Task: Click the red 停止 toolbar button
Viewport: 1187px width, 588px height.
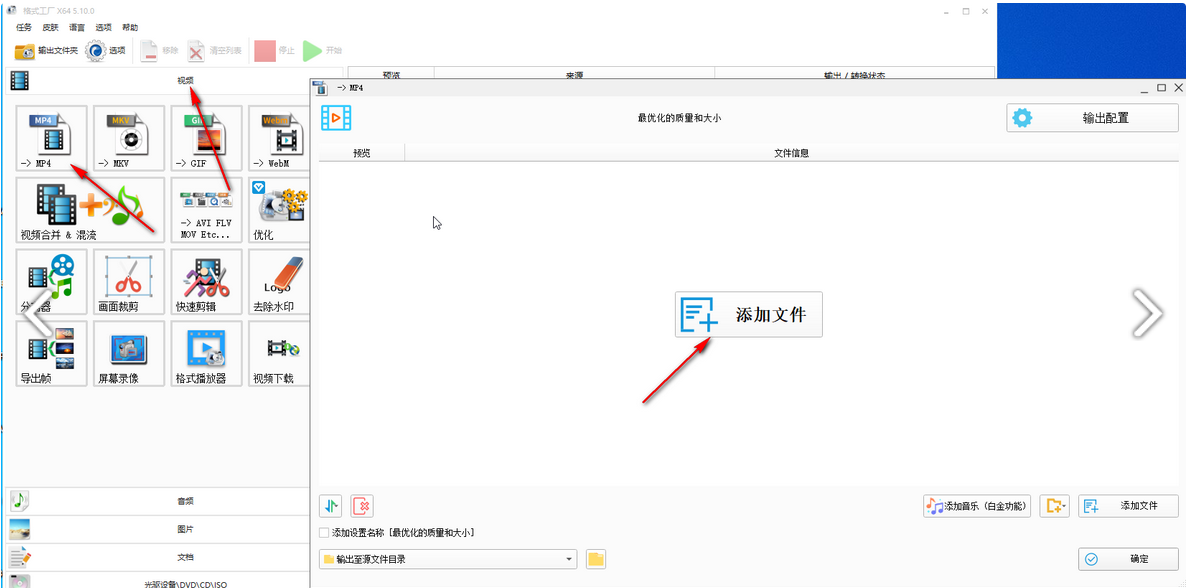Action: point(275,51)
